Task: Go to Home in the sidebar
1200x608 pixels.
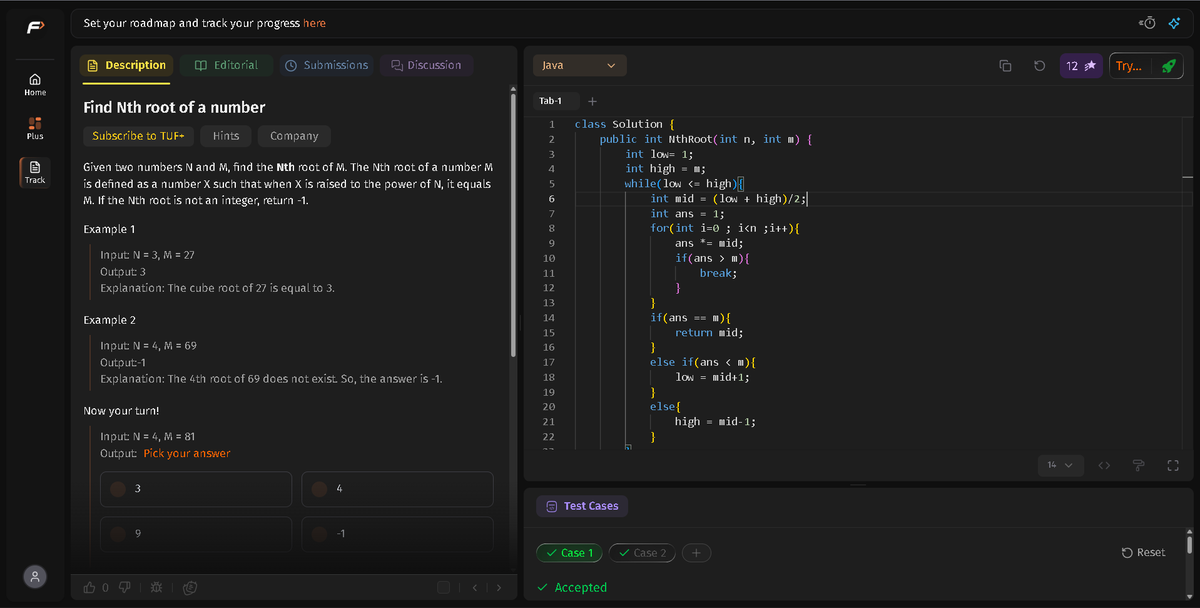Action: tap(35, 84)
